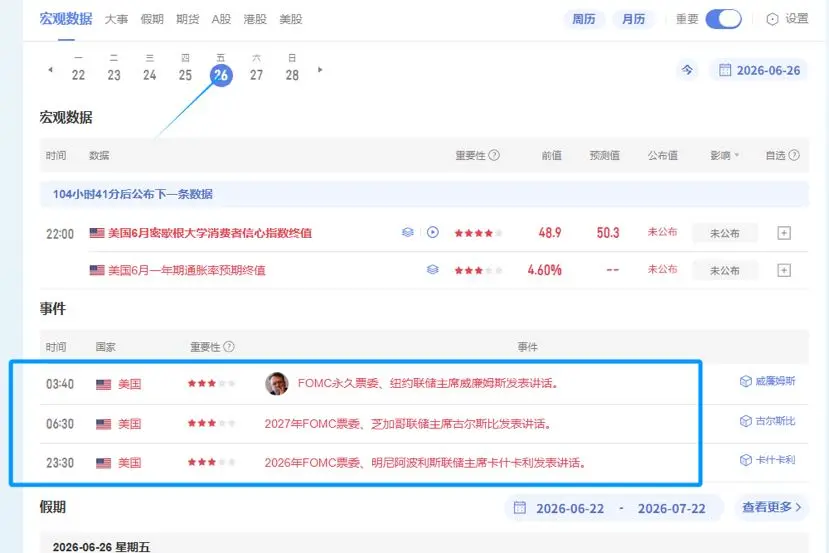Screen dimensions: 829x553
Task: Open 设置 with hexagon icon
Action: 787,19
